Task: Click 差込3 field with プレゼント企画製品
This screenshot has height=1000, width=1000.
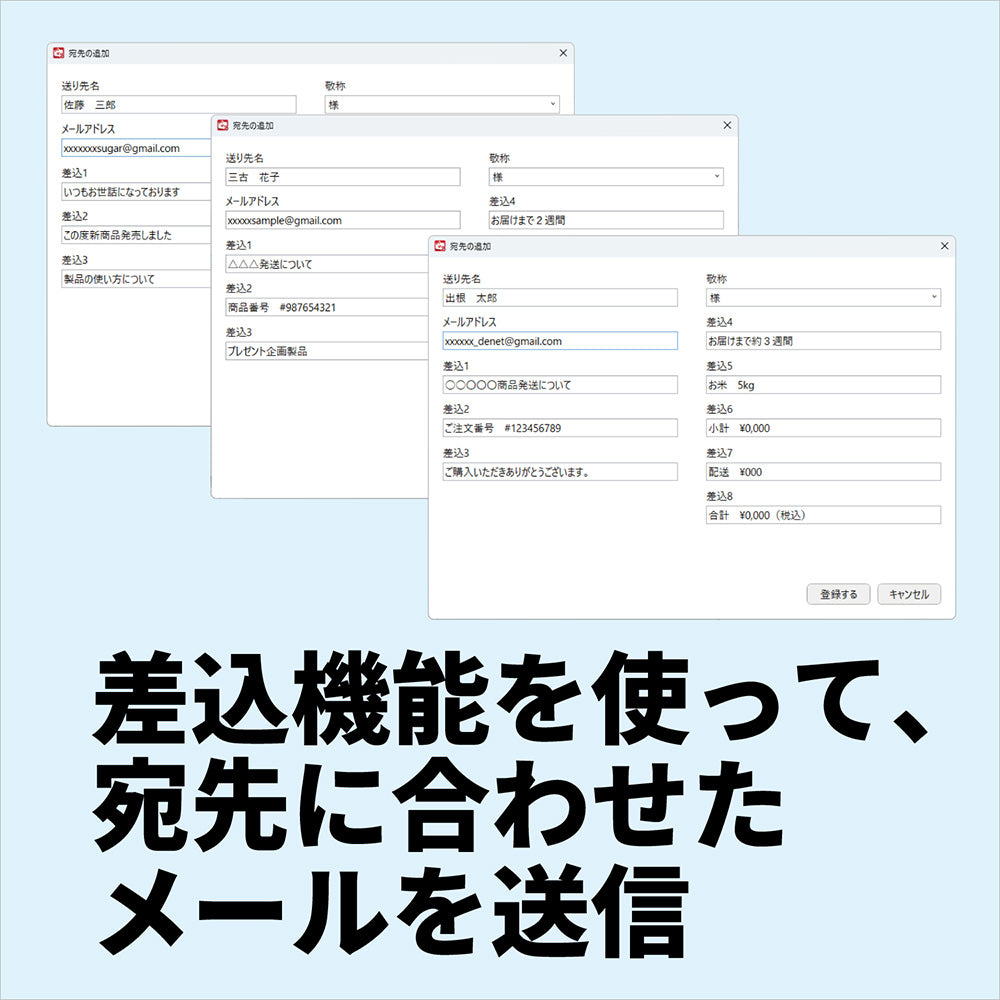Action: [x=327, y=351]
